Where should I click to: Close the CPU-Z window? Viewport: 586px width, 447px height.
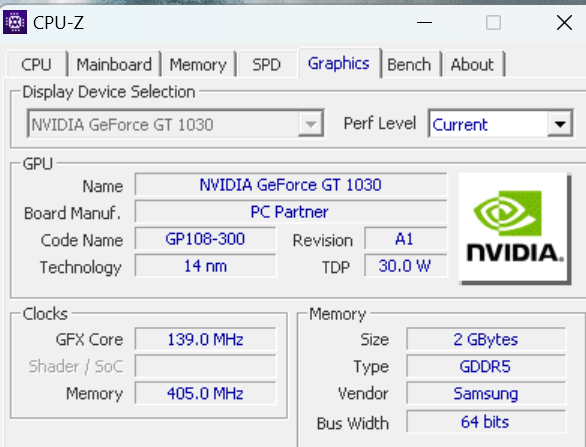click(x=564, y=22)
